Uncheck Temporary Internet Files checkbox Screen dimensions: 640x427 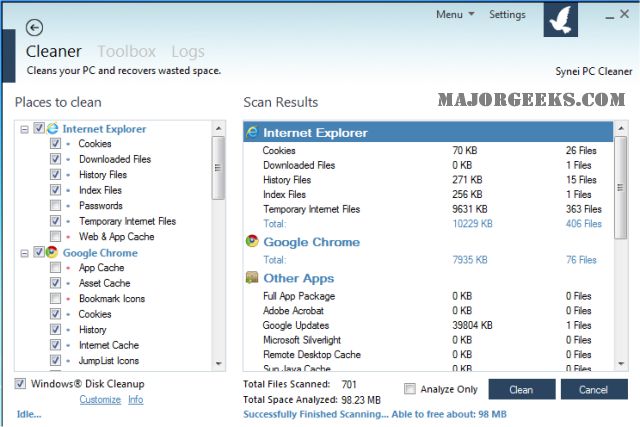(x=56, y=221)
